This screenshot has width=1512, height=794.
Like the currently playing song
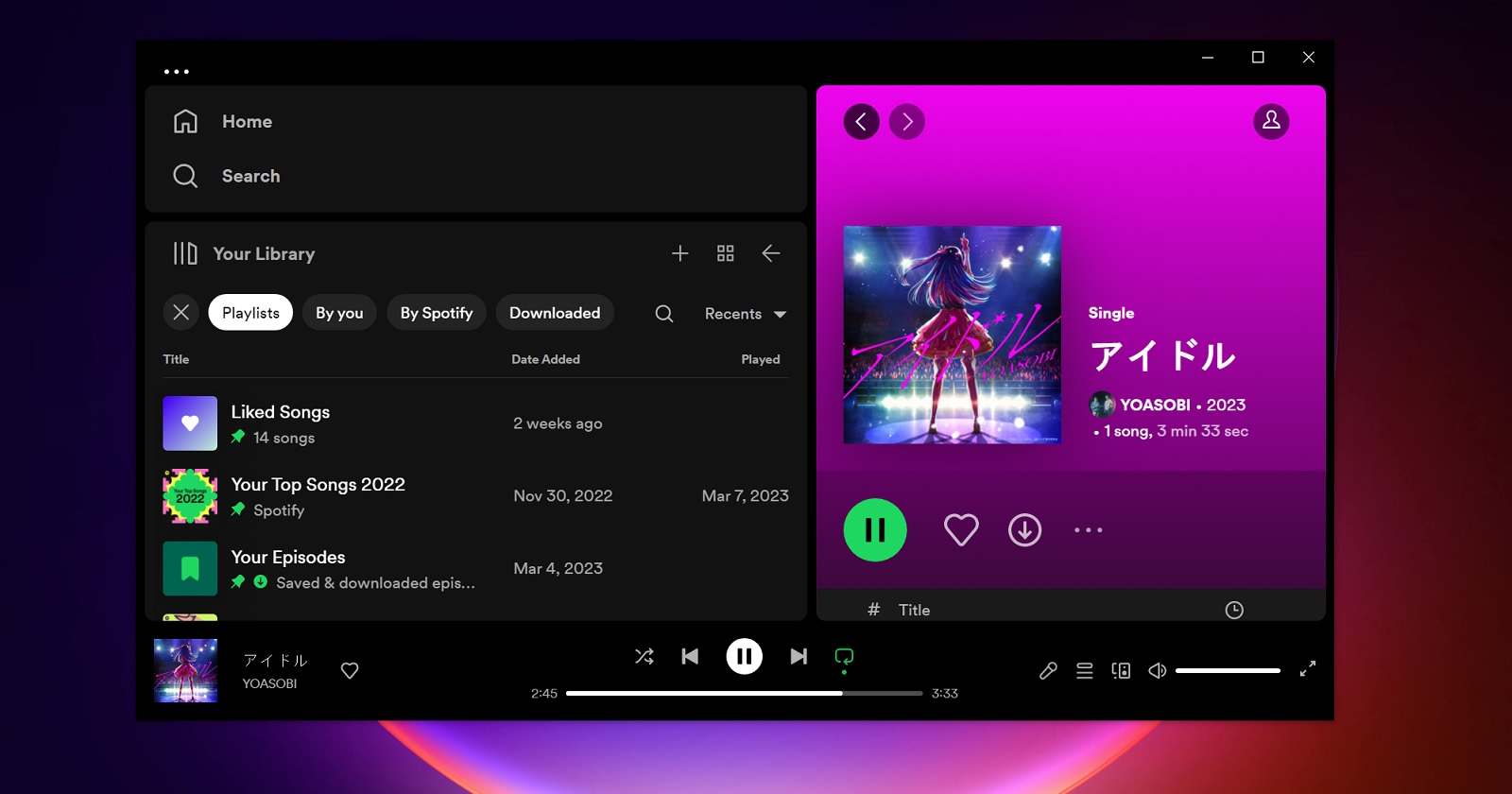pyautogui.click(x=350, y=670)
